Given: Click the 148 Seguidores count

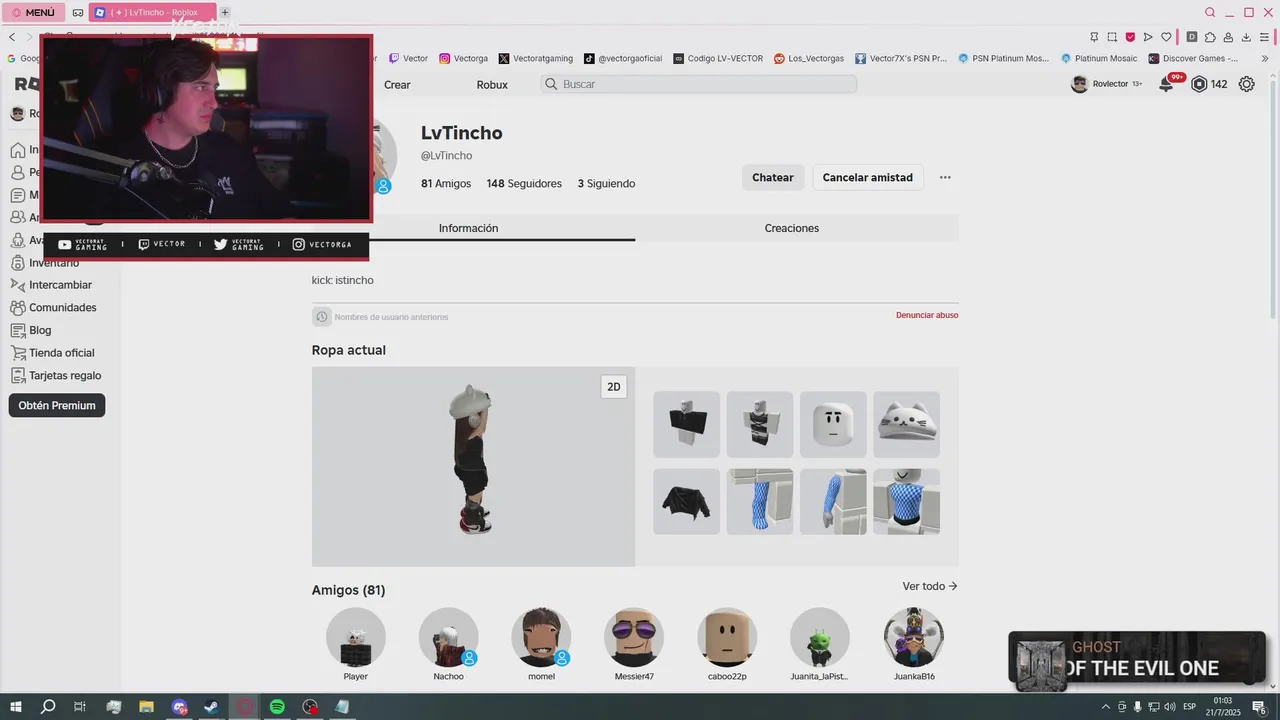Looking at the screenshot, I should 524,184.
